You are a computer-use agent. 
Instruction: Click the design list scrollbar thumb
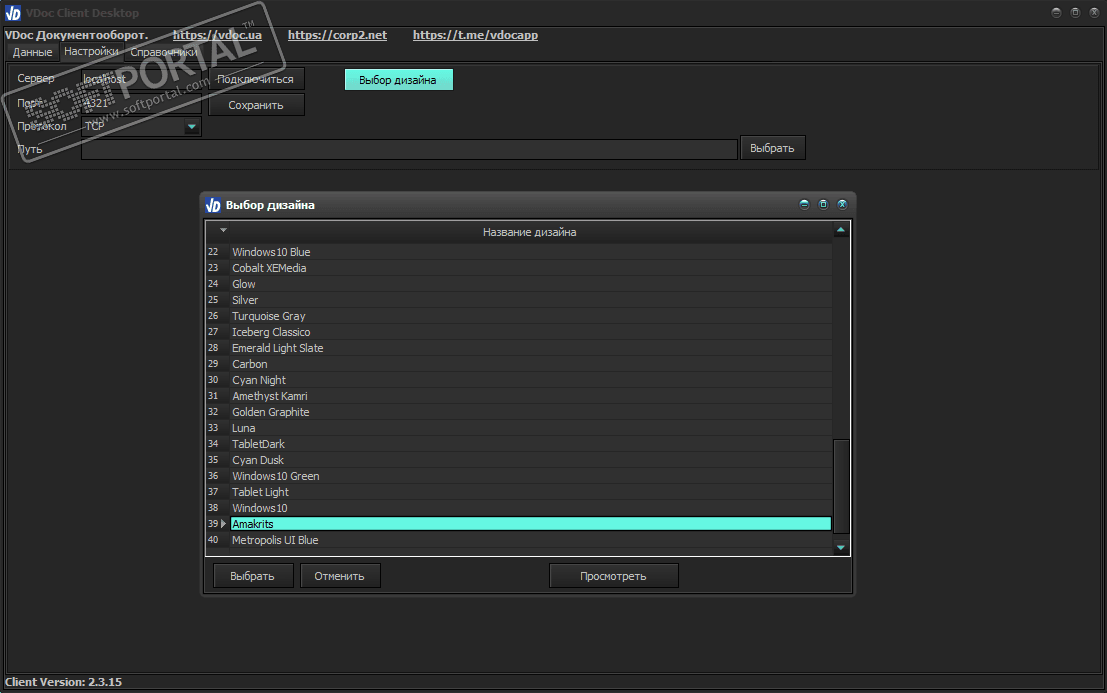coord(841,486)
